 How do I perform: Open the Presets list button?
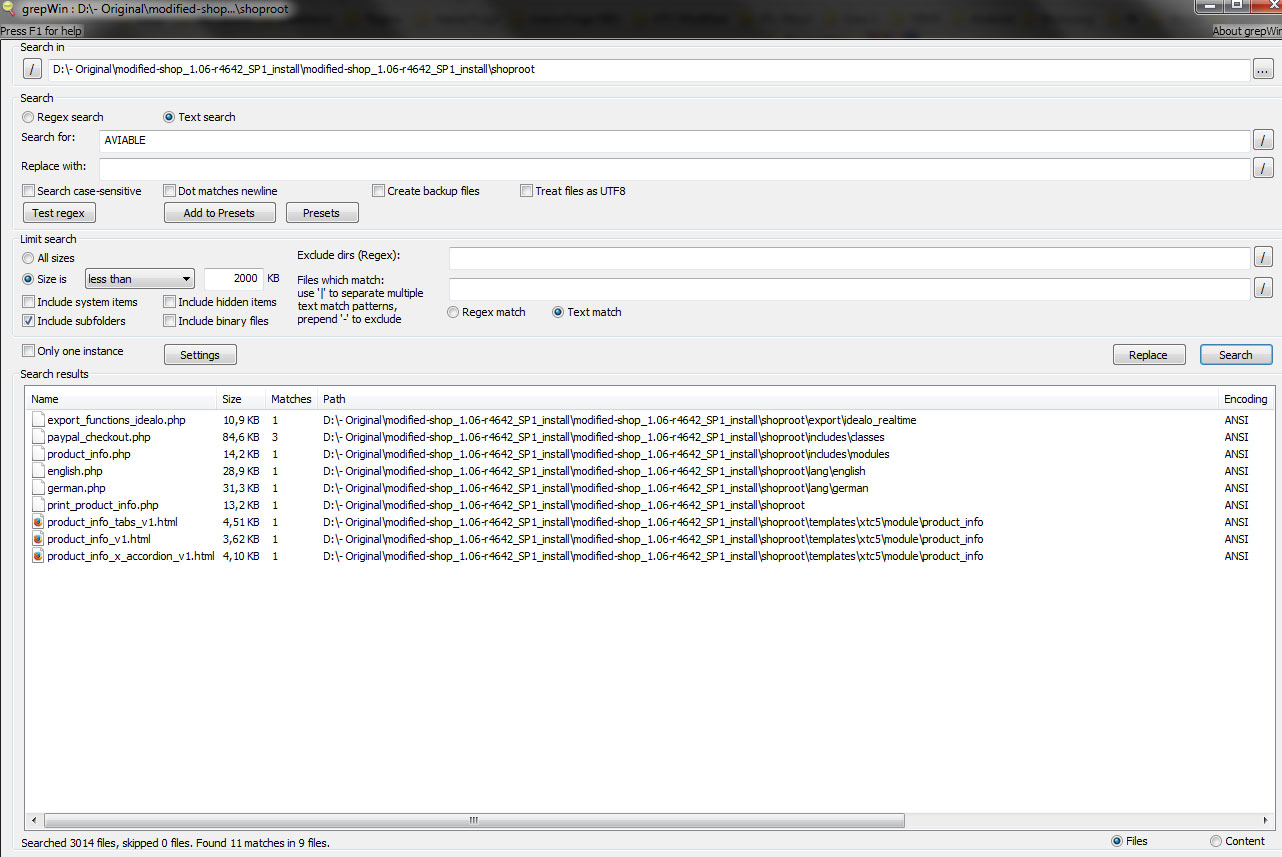[x=322, y=213]
